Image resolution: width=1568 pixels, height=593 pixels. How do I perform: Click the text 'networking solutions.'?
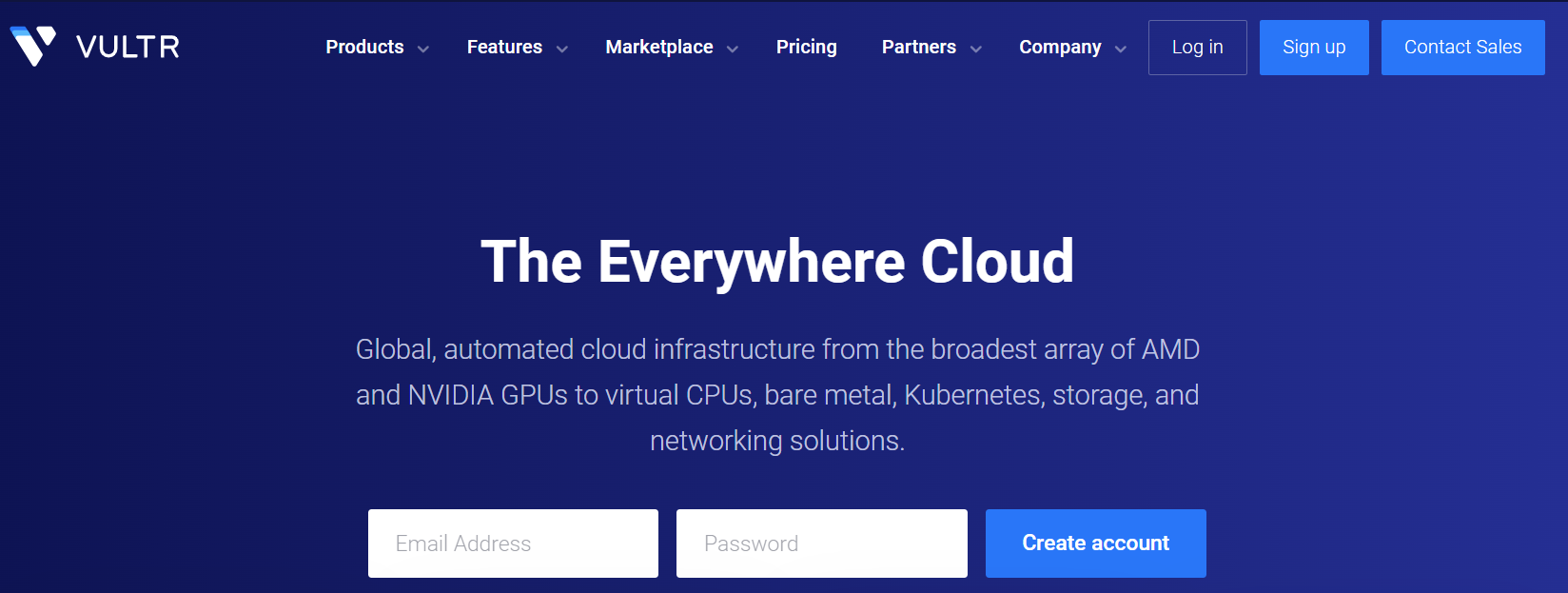coord(777,441)
